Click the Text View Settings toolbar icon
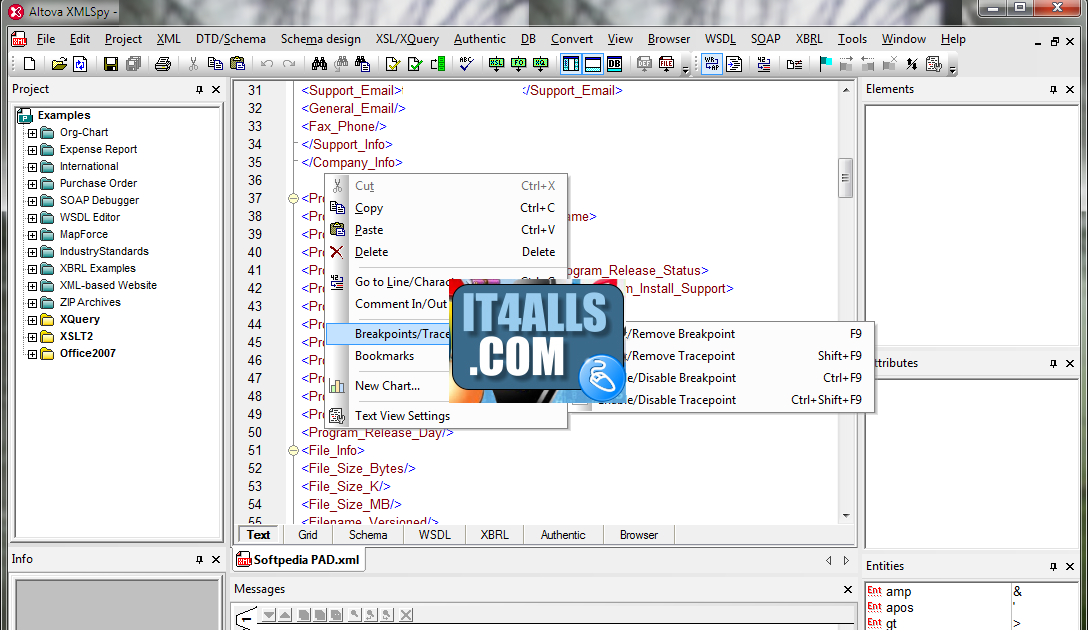Image resolution: width=1088 pixels, height=630 pixels. (934, 64)
